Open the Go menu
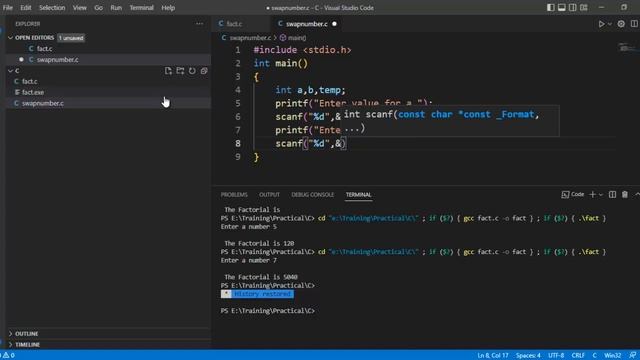640x360 pixels. click(98, 7)
